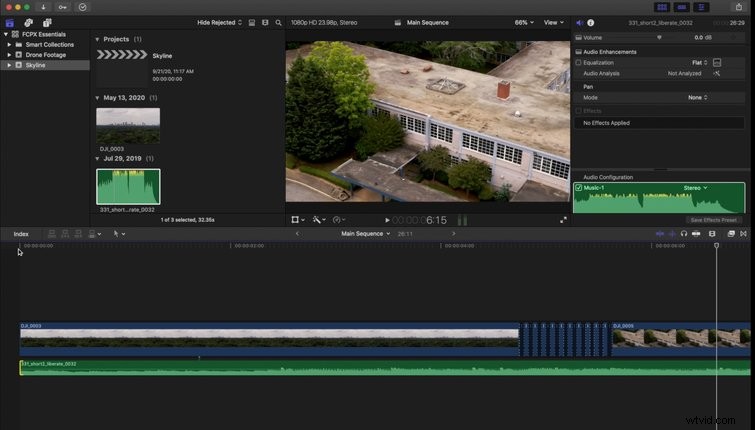755x430 pixels.
Task: Change the Flat equalization preset
Action: (700, 63)
